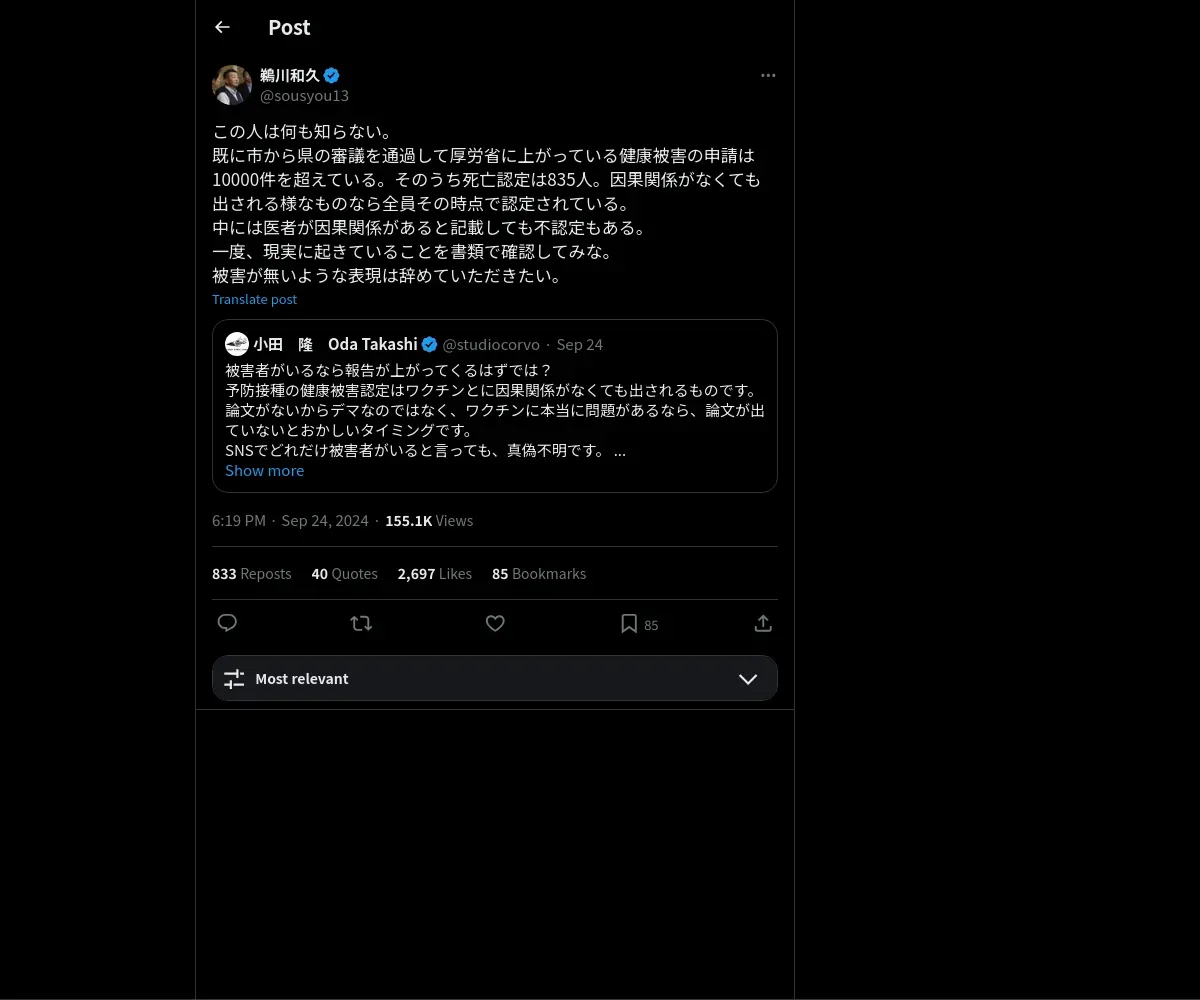Click the verified badge next to 鵜川和久
Screen dimensions: 1200x1000
tap(332, 75)
